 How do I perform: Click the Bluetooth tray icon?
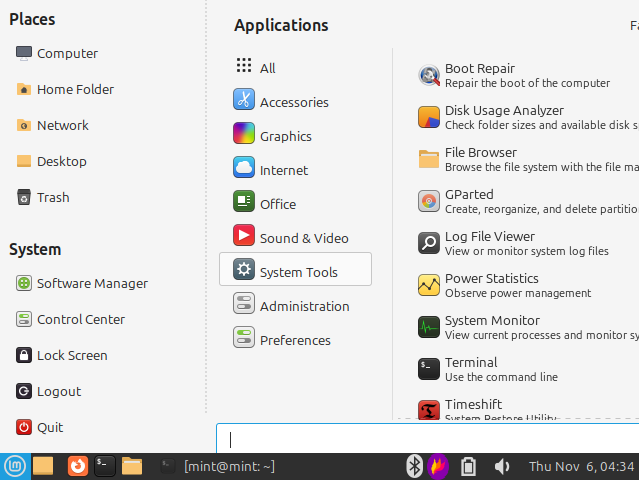[x=414, y=466]
